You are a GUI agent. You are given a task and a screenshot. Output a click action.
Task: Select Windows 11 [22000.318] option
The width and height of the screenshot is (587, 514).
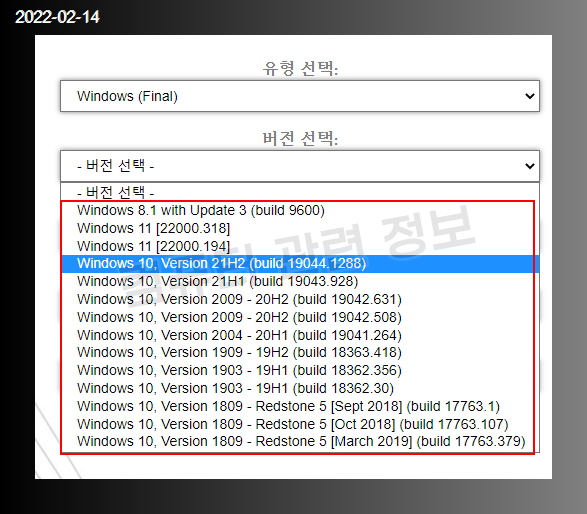299,228
